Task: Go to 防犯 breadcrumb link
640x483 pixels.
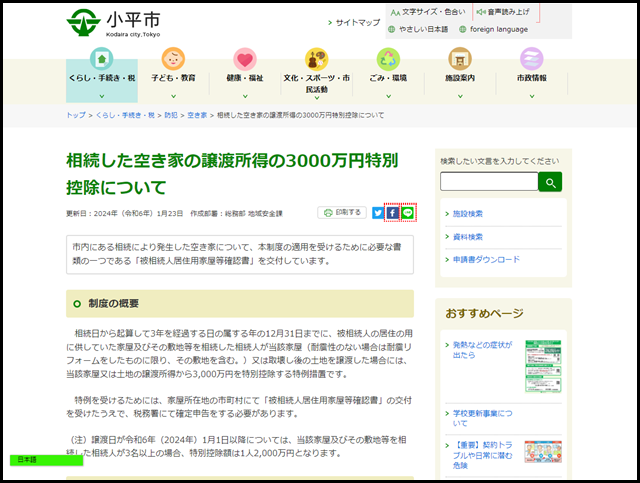Action: click(x=171, y=115)
